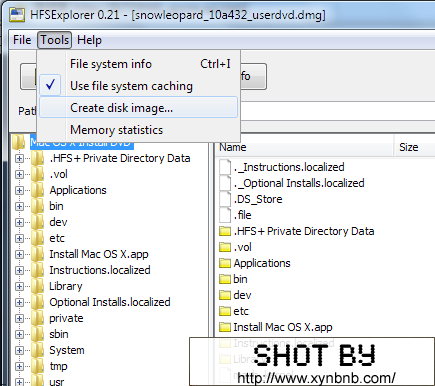Click dev folder icon in tree

(x=38, y=222)
